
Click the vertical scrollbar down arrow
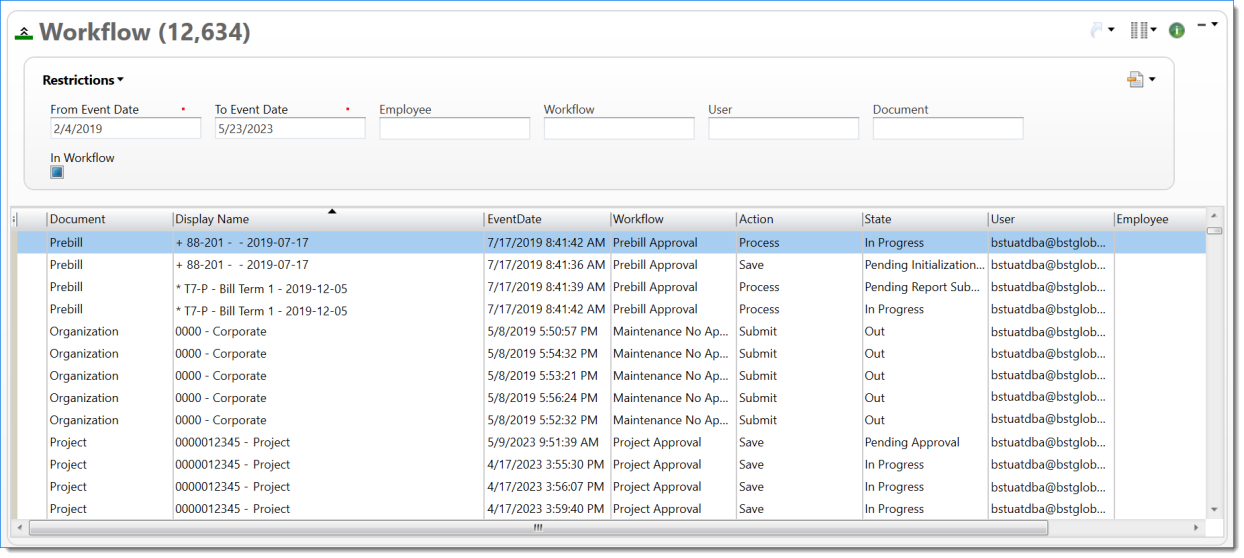[1214, 509]
